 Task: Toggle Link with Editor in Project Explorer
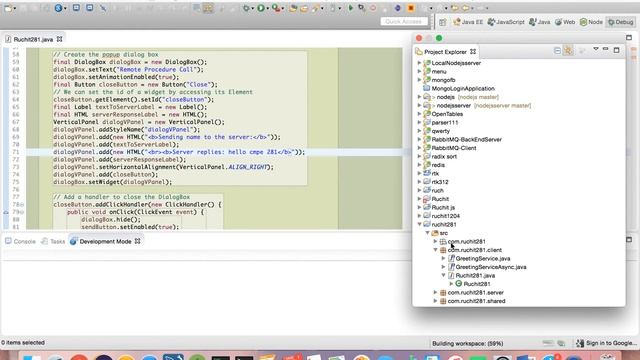pyautogui.click(x=568, y=51)
